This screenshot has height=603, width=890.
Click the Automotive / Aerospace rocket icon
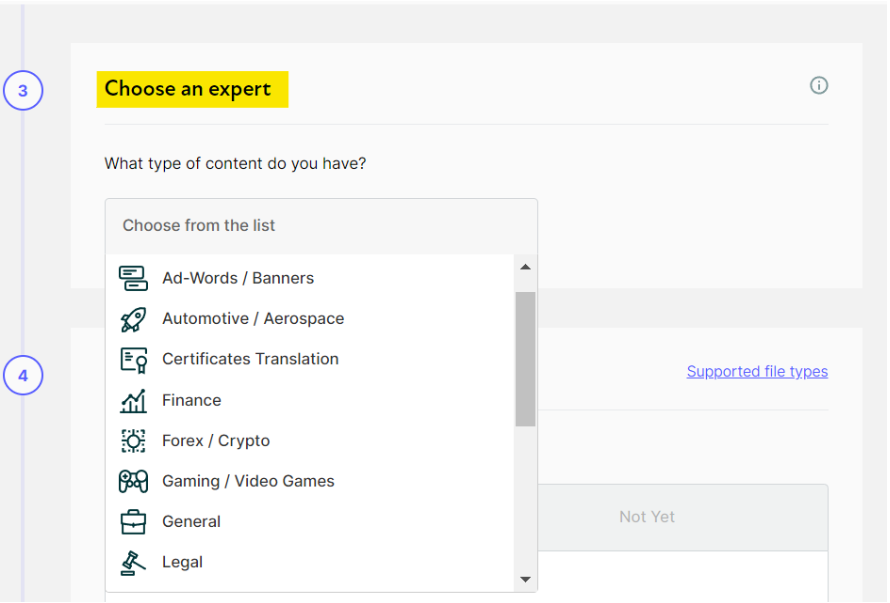[133, 319]
